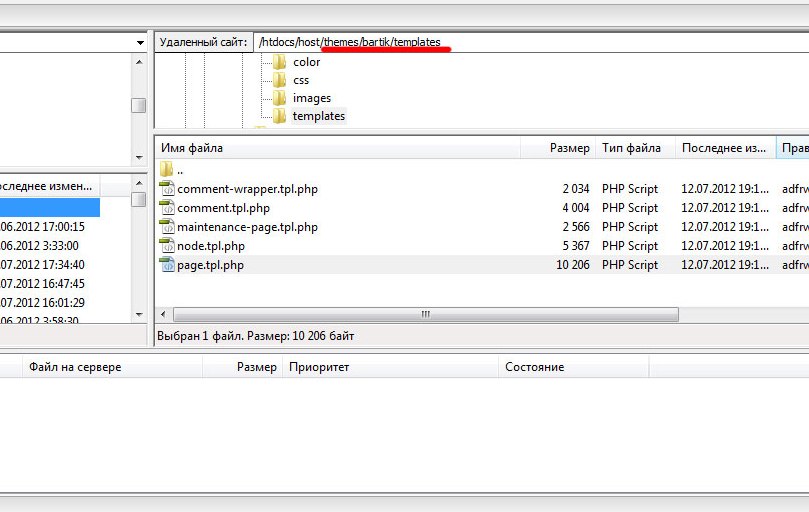Click scroll down arrow in local tree
Image resolution: width=809 pixels, height=512 pixels.
pyautogui.click(x=139, y=157)
